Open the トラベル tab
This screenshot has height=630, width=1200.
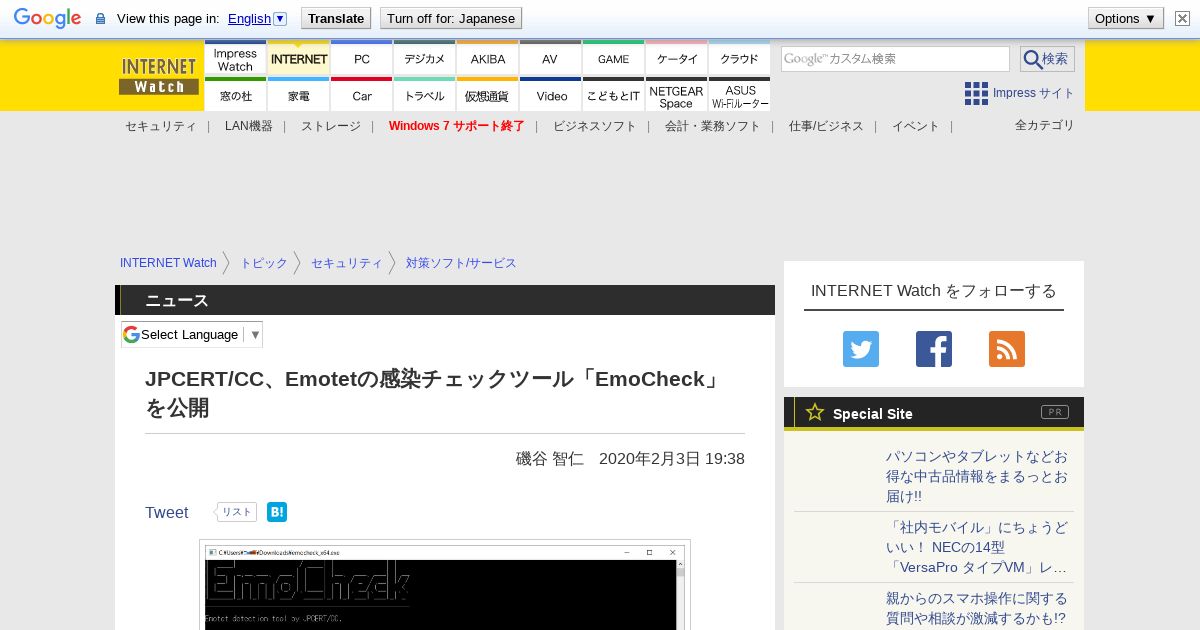pos(425,96)
